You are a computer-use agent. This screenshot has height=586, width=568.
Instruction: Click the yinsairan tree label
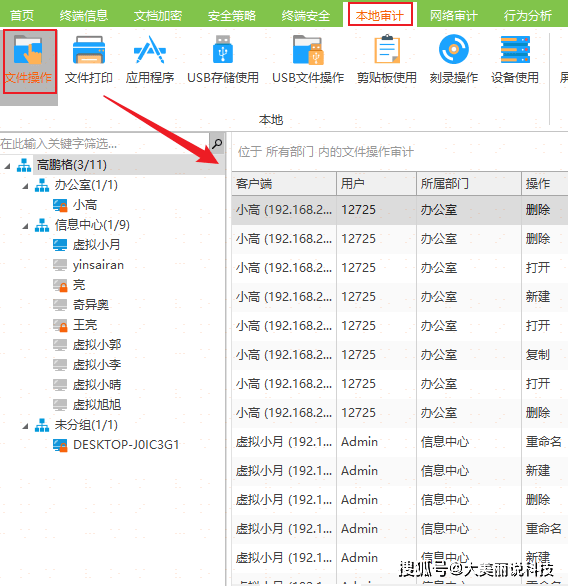pyautogui.click(x=98, y=265)
